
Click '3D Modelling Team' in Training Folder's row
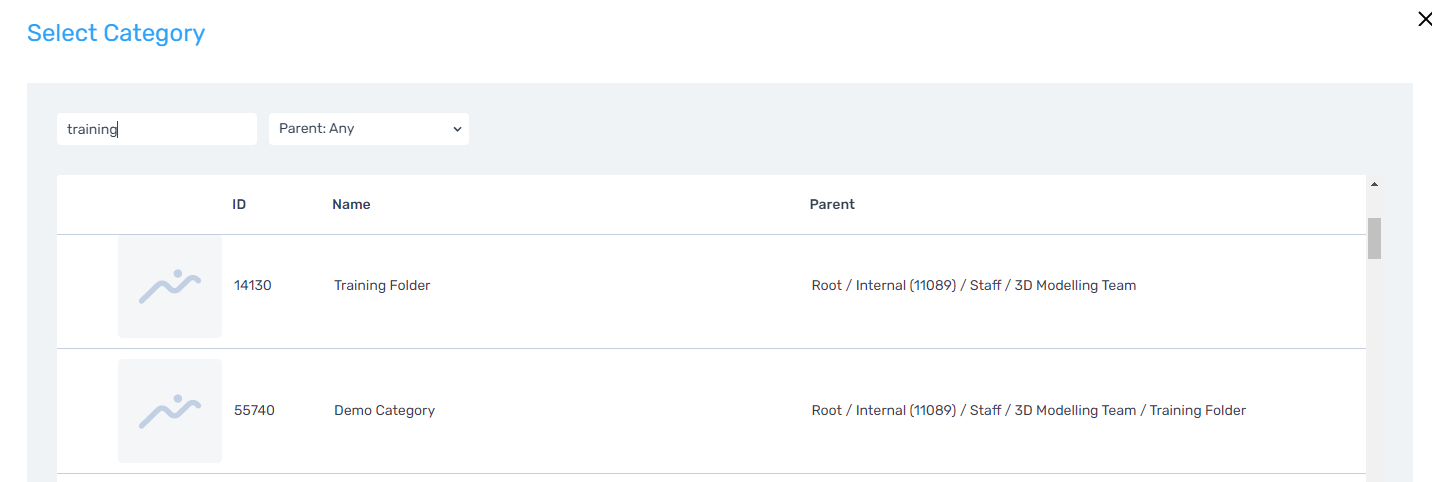coord(1075,286)
